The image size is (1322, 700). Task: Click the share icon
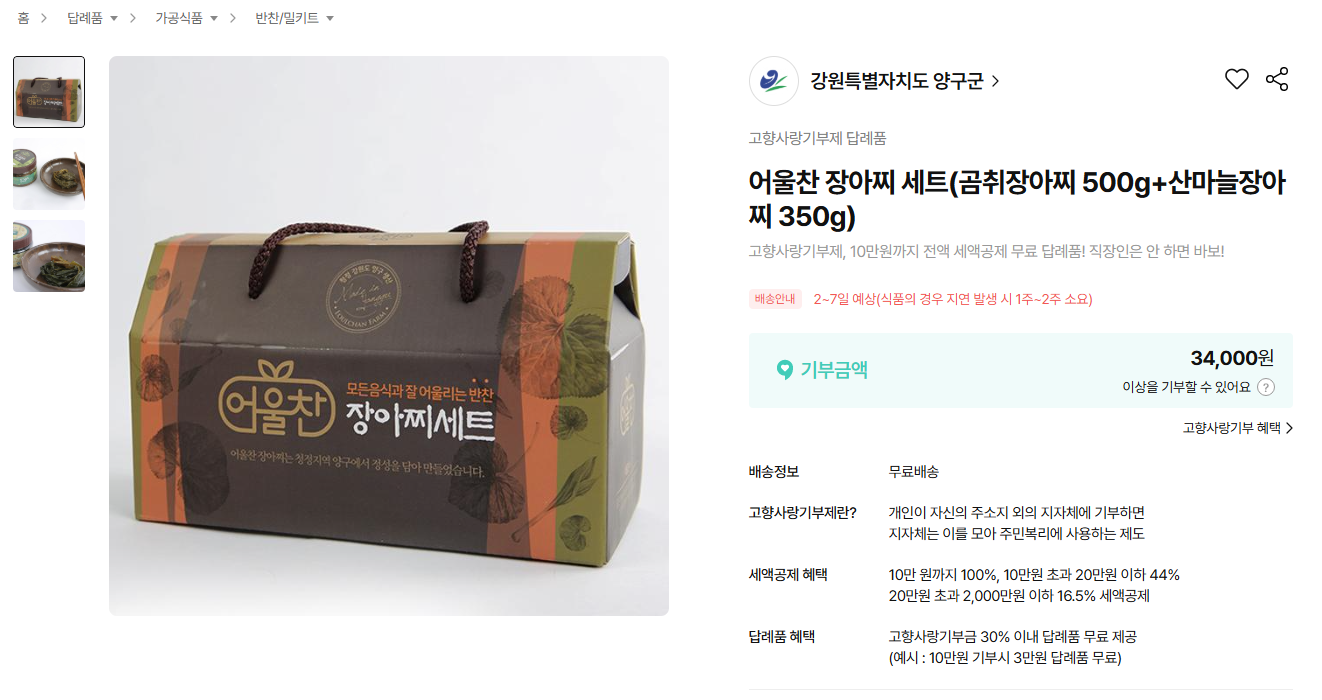(1277, 80)
